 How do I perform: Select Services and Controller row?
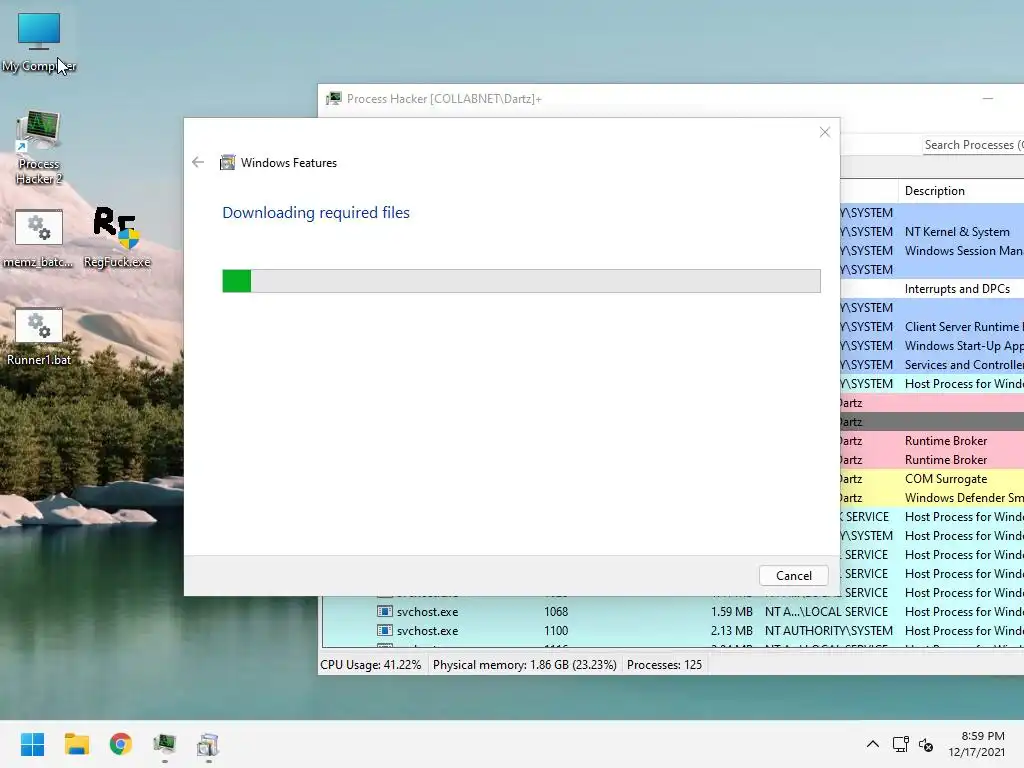pos(932,364)
